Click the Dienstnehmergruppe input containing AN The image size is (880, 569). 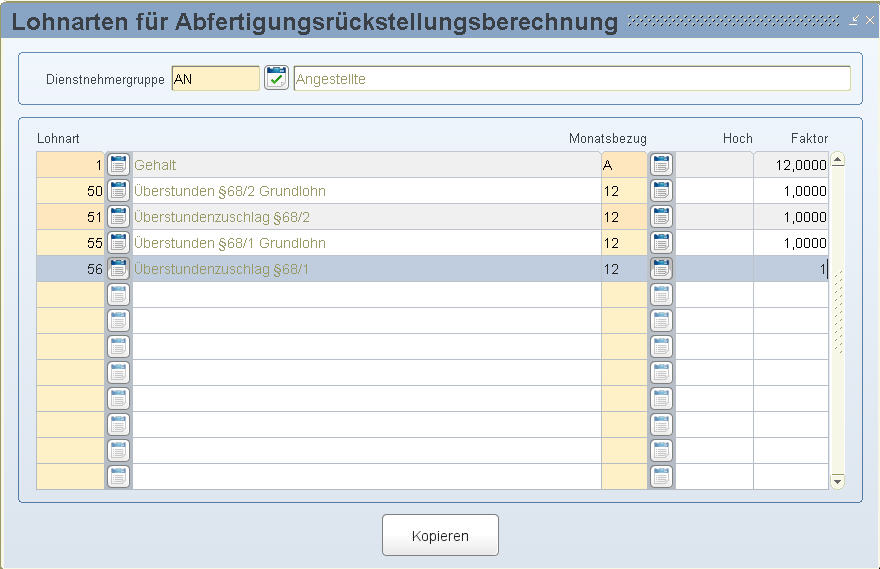[x=215, y=79]
